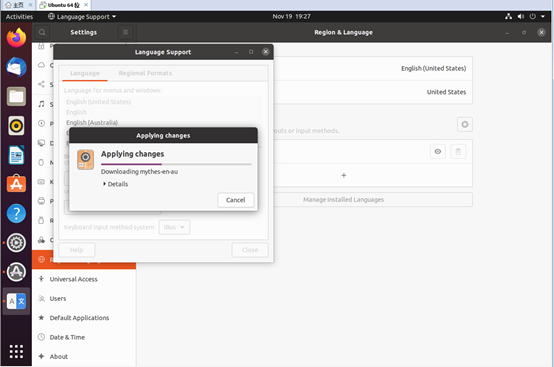Click the volume icon in top bar

(521, 16)
